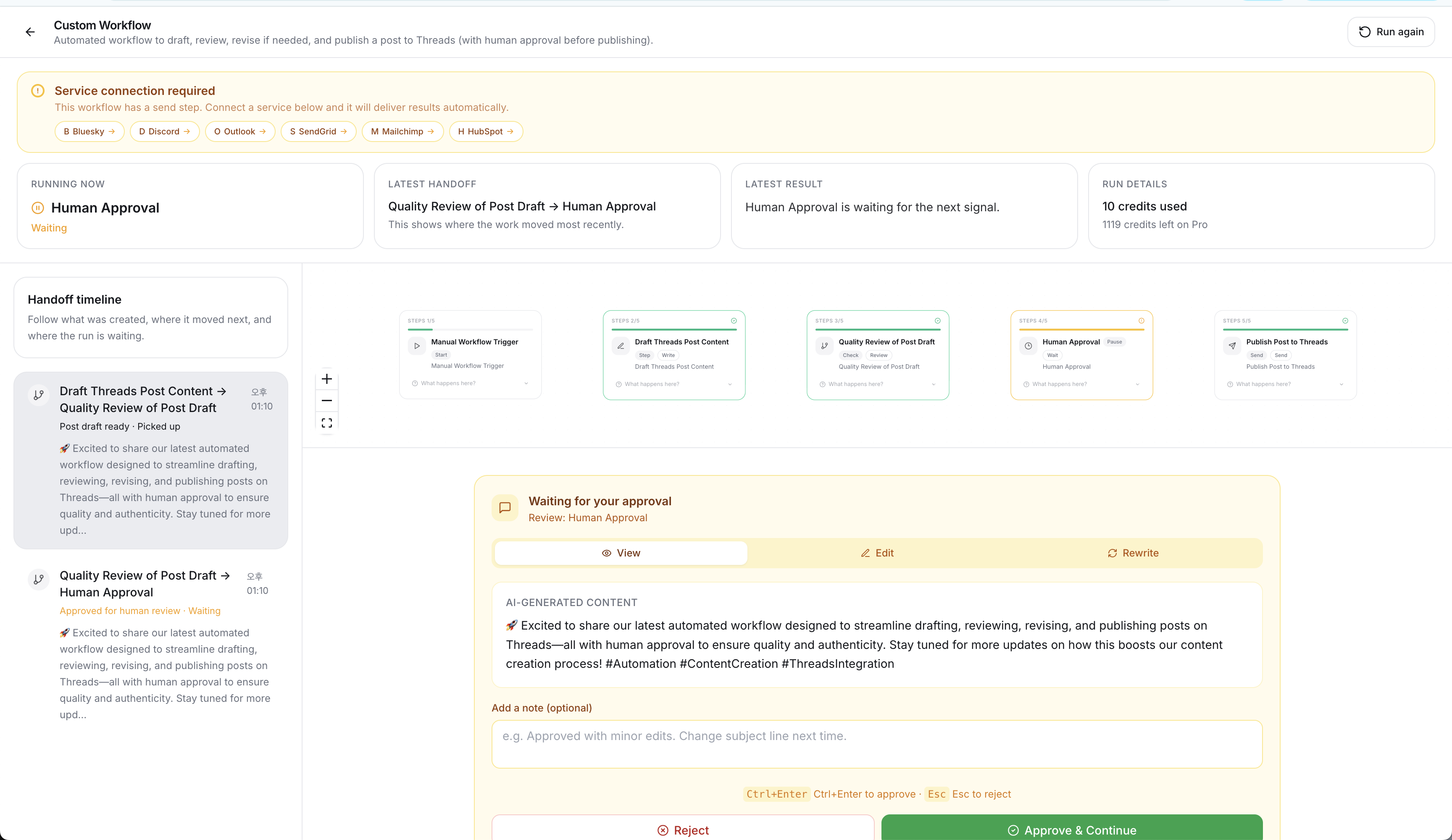Click the Reject button
Image resolution: width=1452 pixels, height=840 pixels.
tap(683, 829)
